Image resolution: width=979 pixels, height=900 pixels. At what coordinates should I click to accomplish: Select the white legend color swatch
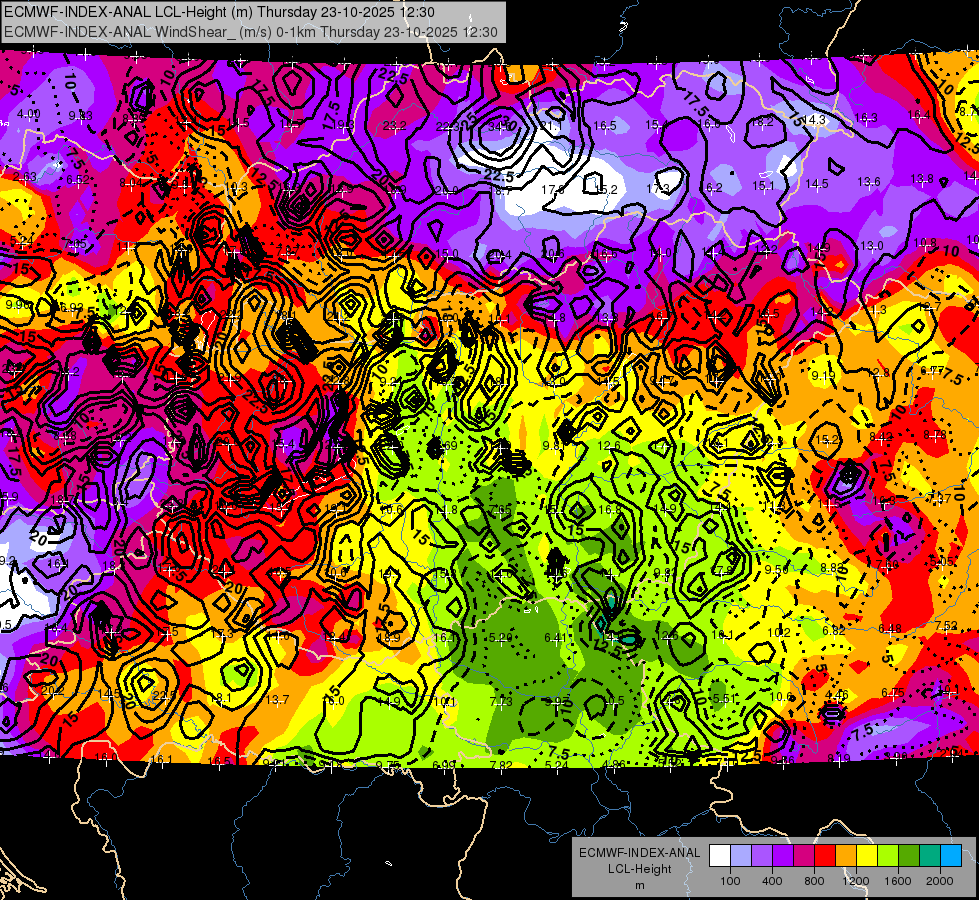coord(720,856)
